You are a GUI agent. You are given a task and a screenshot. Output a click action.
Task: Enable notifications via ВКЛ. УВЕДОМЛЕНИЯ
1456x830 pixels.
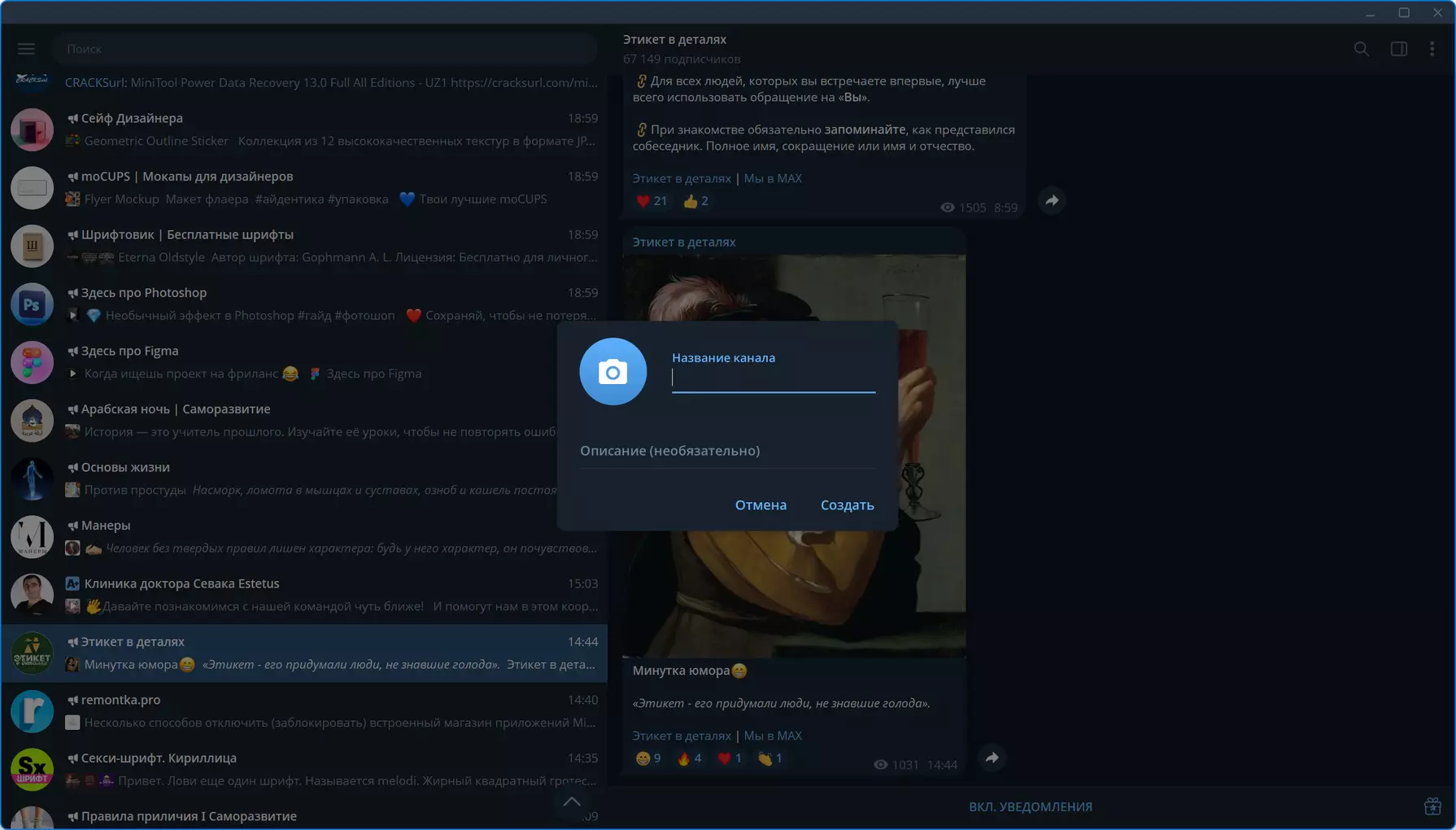(x=1030, y=806)
